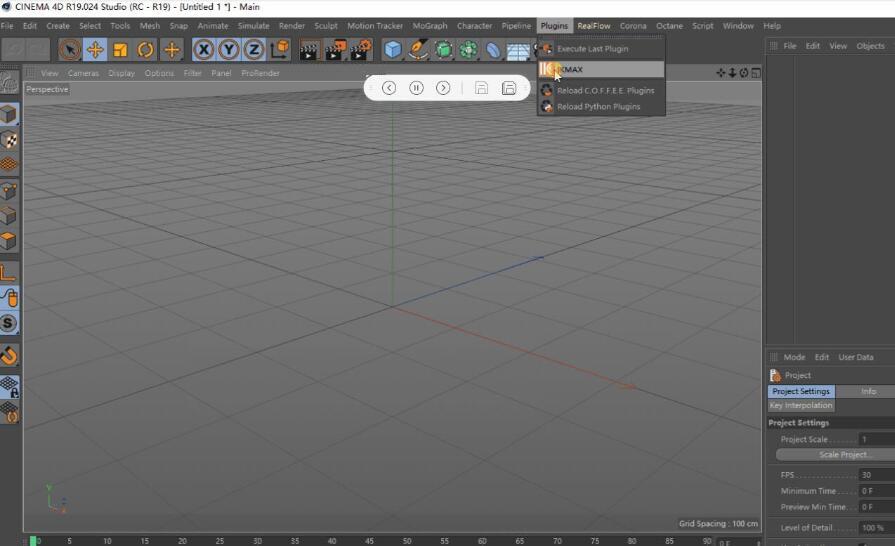The image size is (895, 546).
Task: Choose Reload Python Plugins
Action: click(602, 106)
